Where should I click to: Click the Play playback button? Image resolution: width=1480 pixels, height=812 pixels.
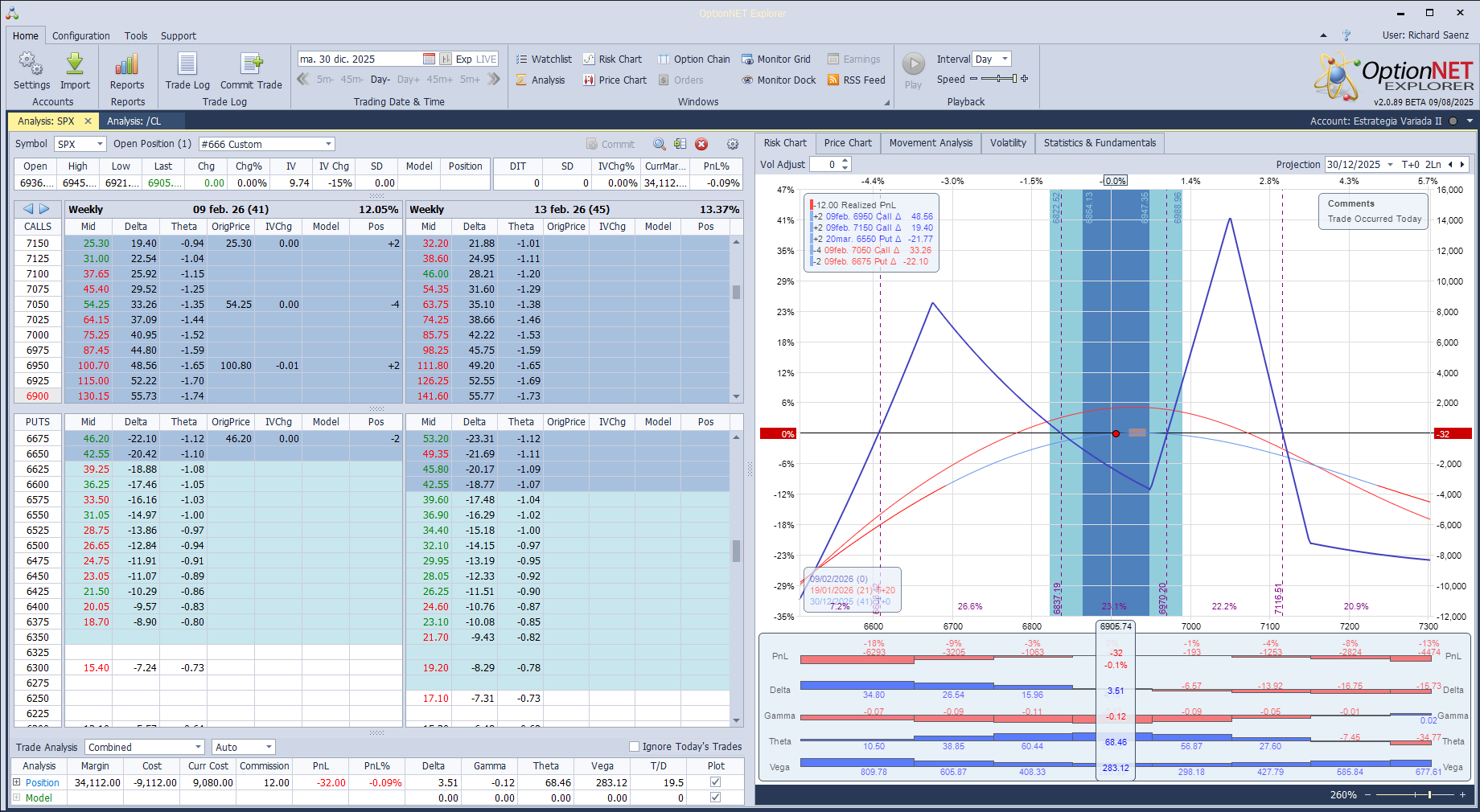tap(913, 64)
